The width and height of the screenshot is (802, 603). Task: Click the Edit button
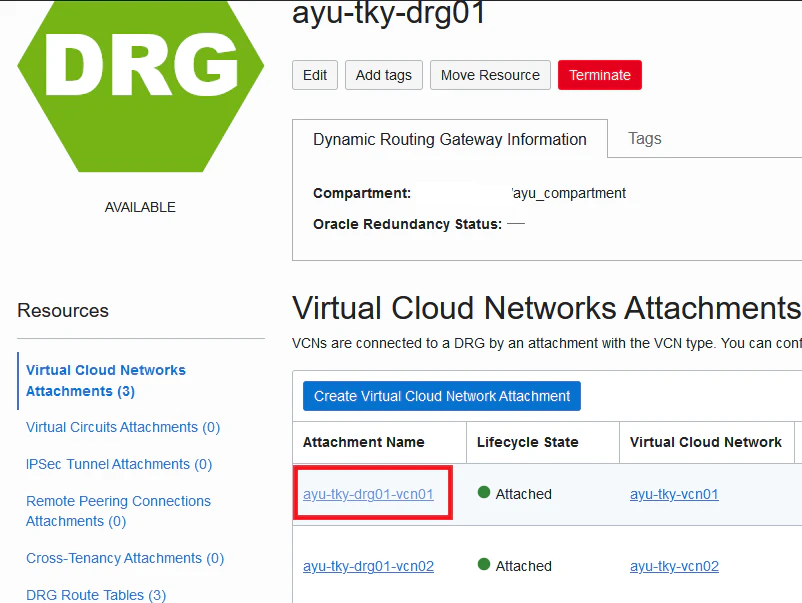pos(315,75)
